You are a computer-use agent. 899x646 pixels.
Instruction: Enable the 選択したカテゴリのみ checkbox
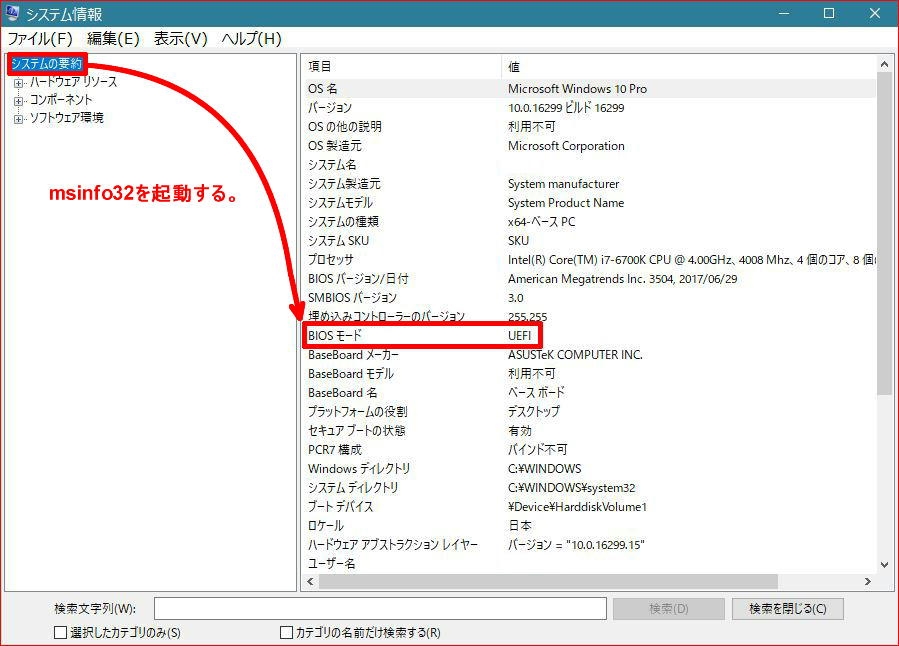[58, 630]
